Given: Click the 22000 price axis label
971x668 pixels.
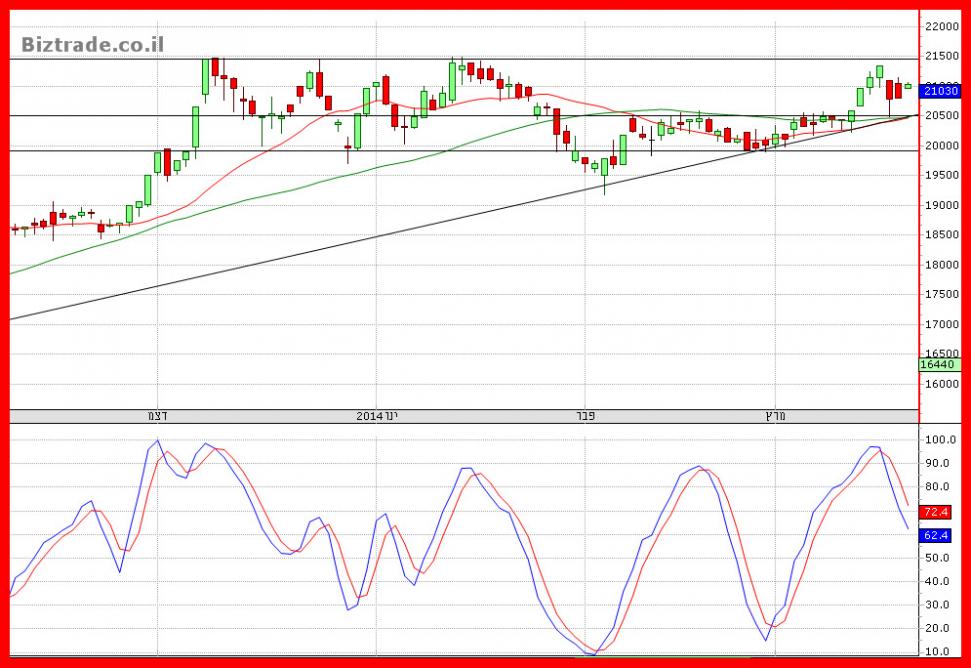Looking at the screenshot, I should tap(941, 27).
